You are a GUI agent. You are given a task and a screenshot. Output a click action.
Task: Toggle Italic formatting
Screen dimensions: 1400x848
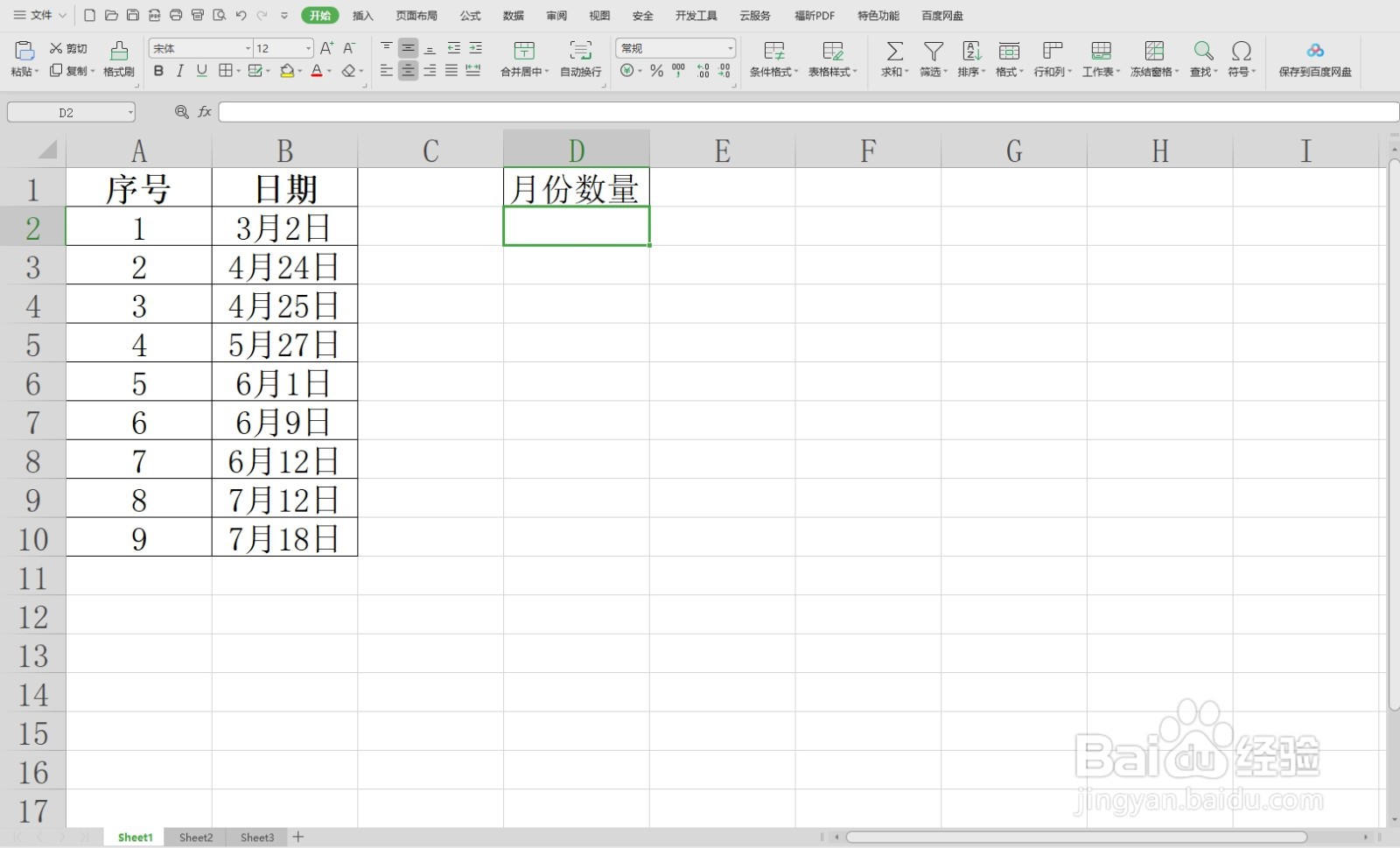click(180, 71)
